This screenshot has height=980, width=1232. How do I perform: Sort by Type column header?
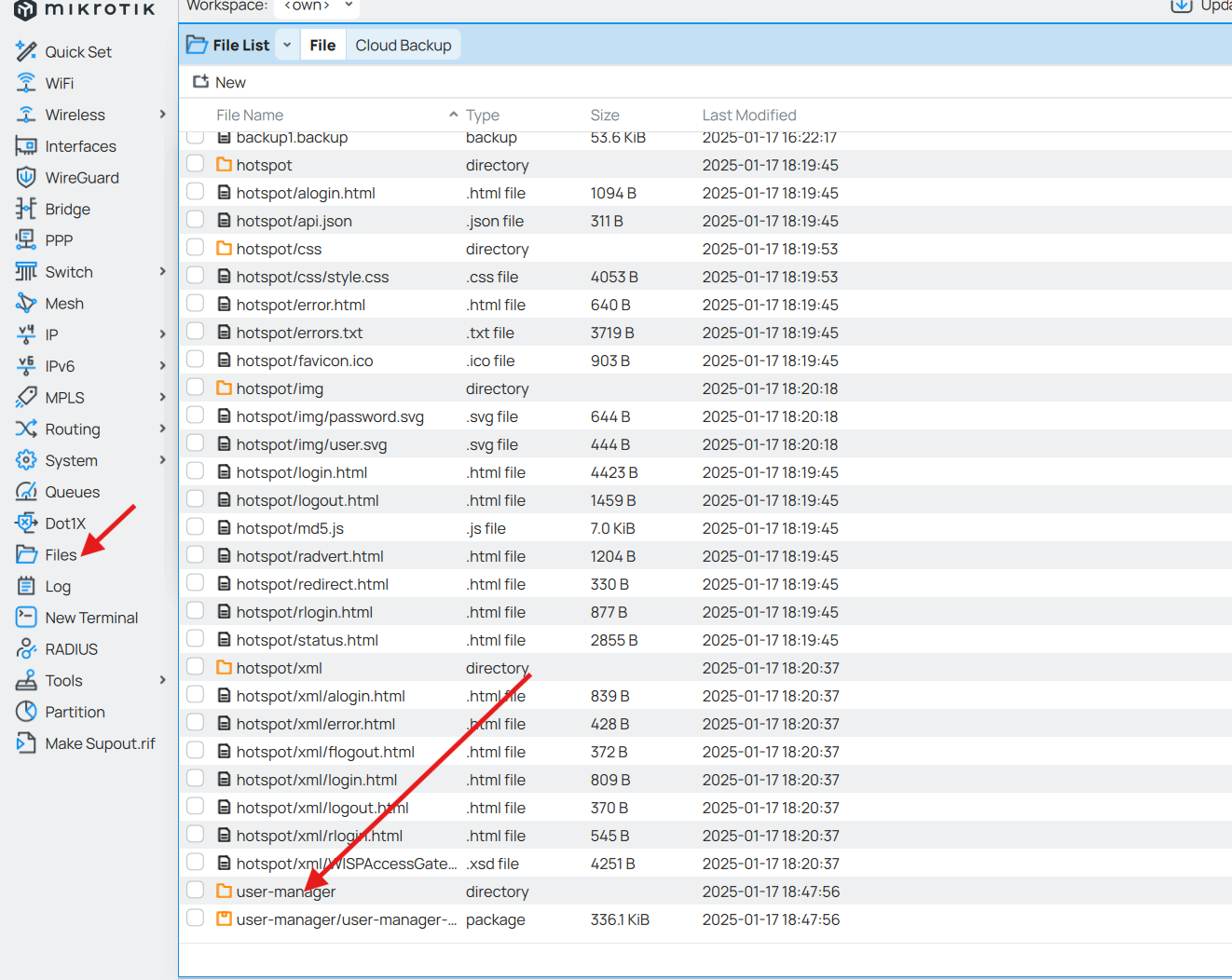tap(483, 115)
